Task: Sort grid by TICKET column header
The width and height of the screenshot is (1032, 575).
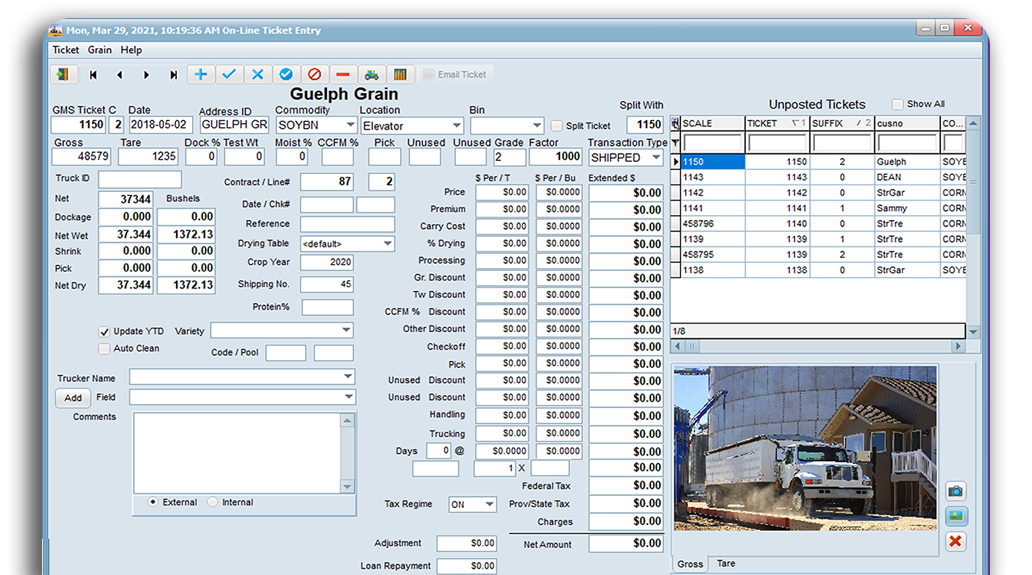Action: tap(777, 123)
